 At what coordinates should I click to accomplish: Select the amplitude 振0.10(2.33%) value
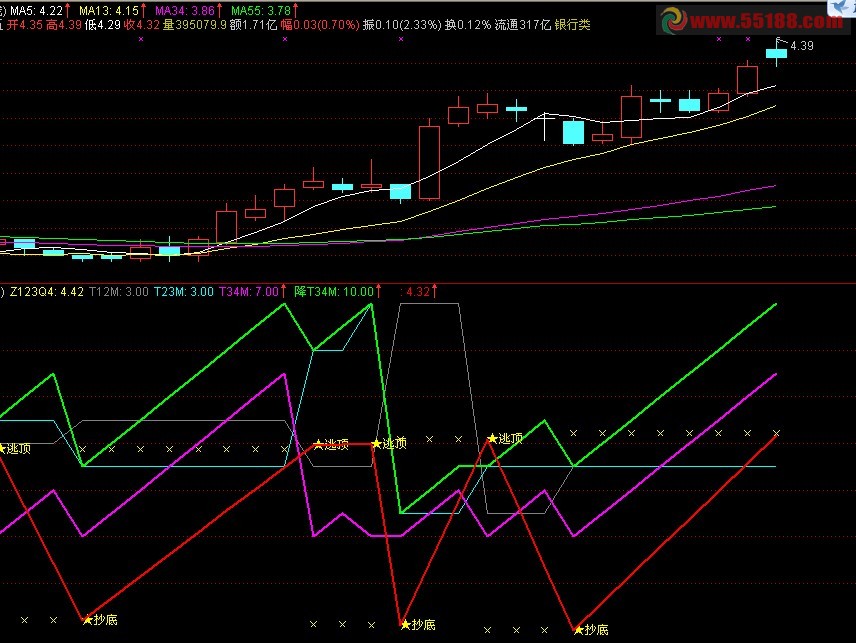(402, 25)
